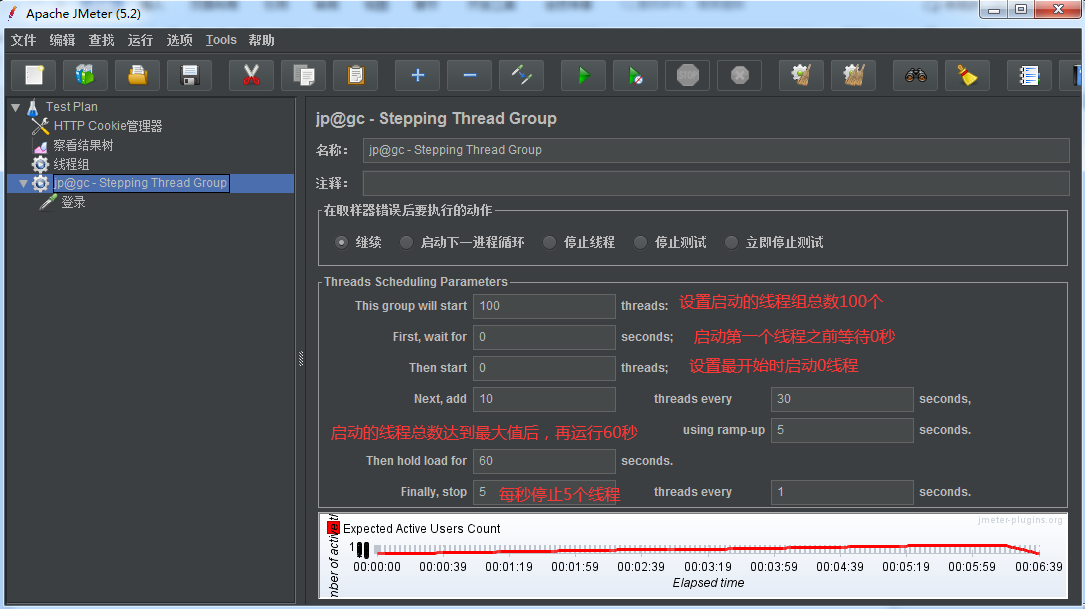Start the test with green play icon

click(x=583, y=75)
